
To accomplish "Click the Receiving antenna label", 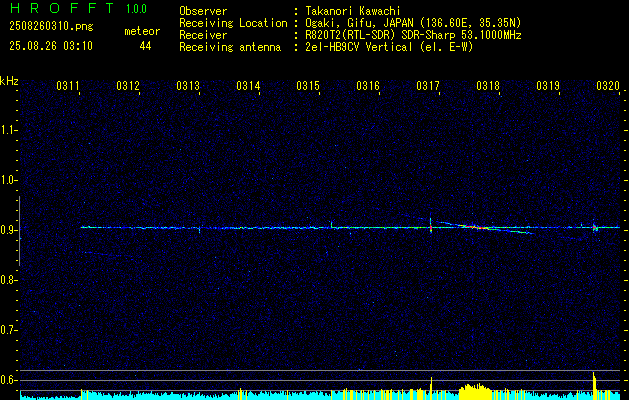I will click(230, 47).
